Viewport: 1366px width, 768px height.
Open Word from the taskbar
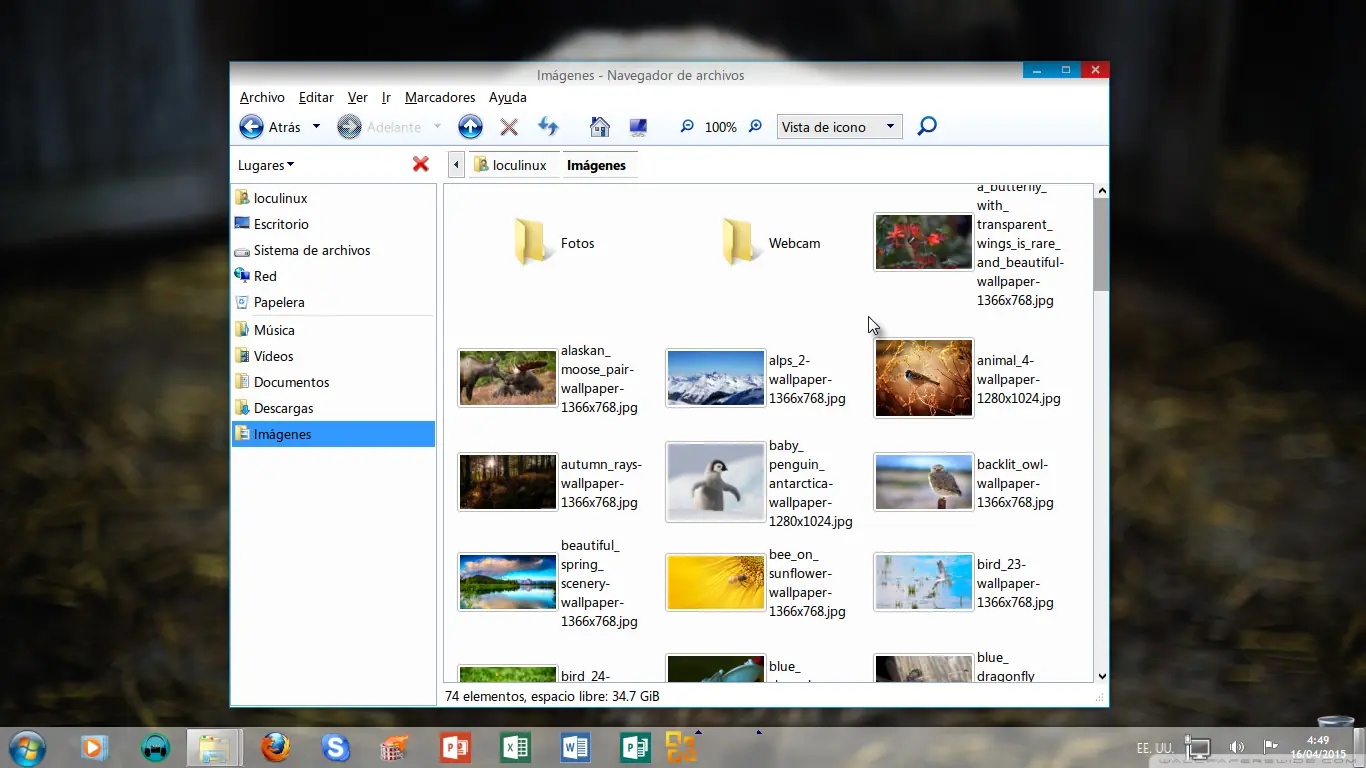[x=575, y=747]
